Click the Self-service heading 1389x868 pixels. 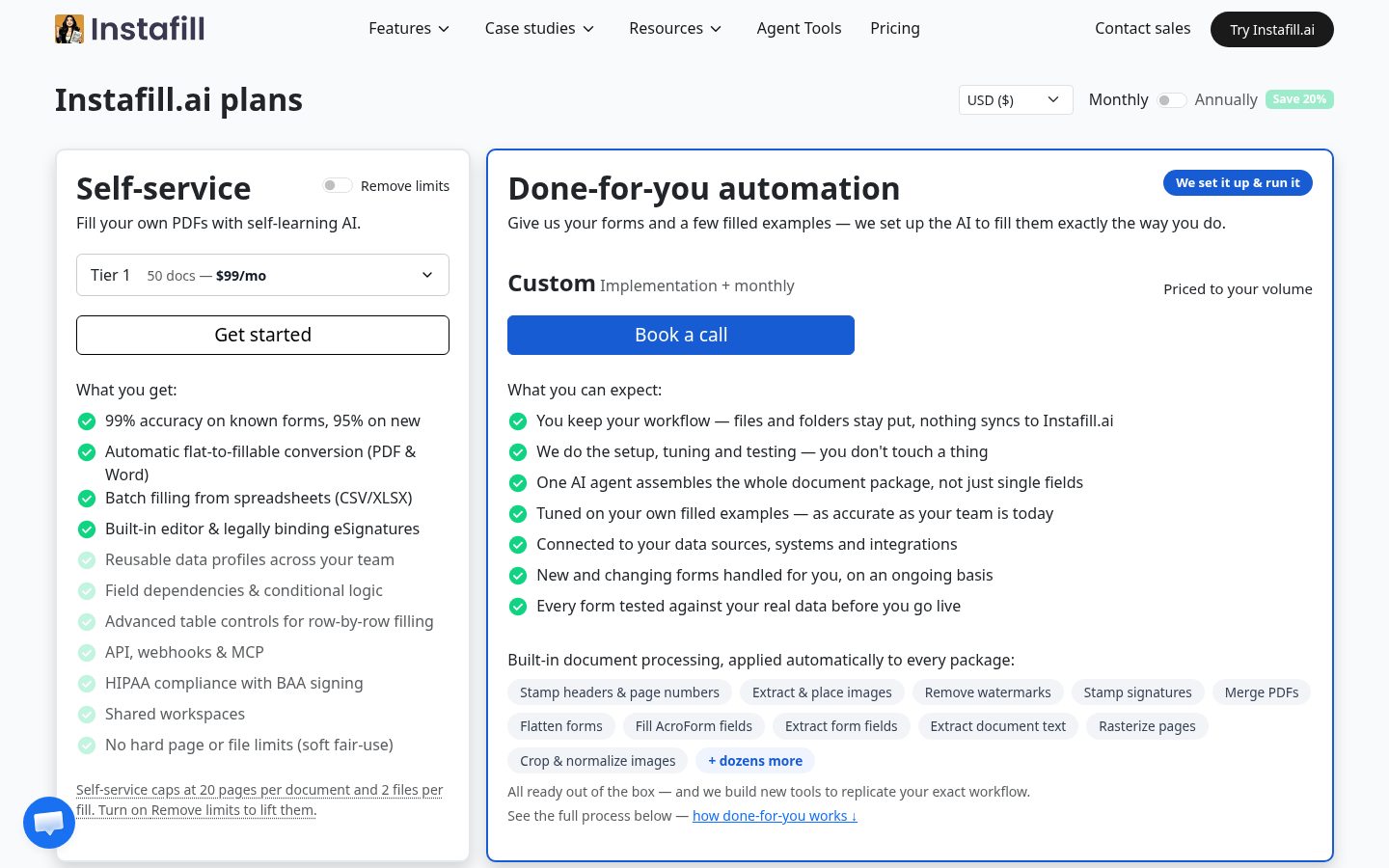[163, 188]
